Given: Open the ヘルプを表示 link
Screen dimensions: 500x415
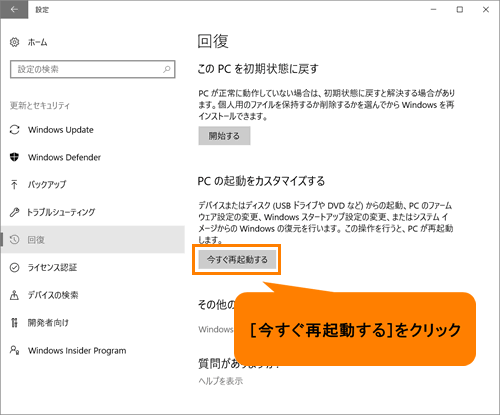Looking at the screenshot, I should tap(220, 381).
